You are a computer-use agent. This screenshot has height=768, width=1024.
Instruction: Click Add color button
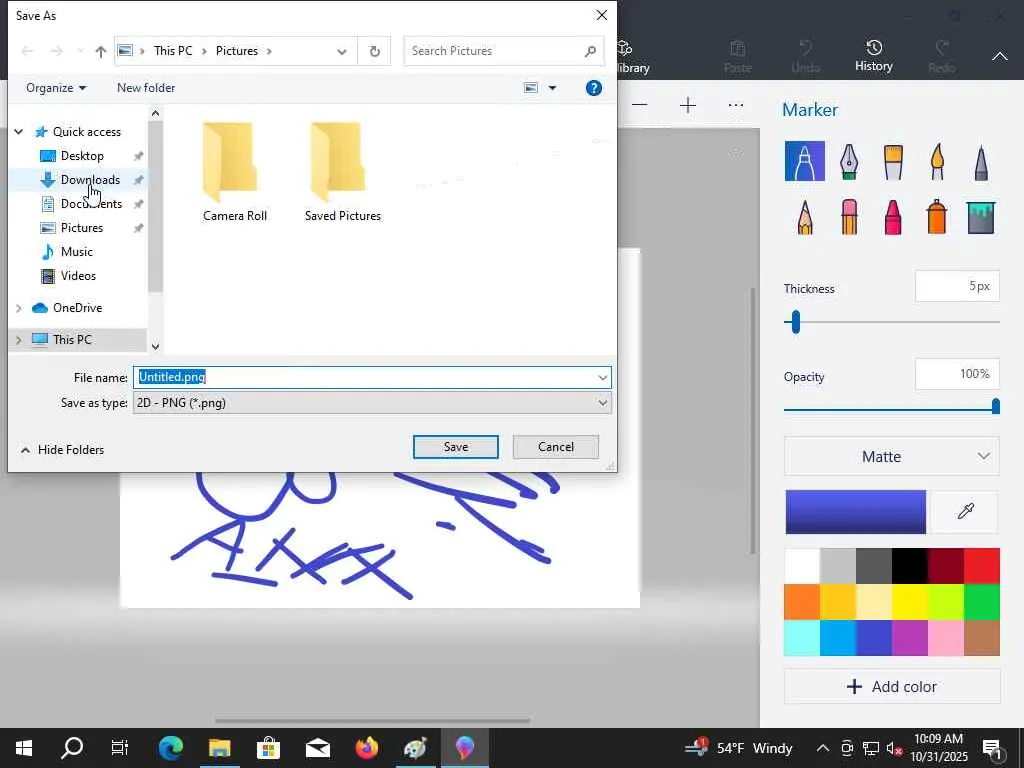coord(892,686)
